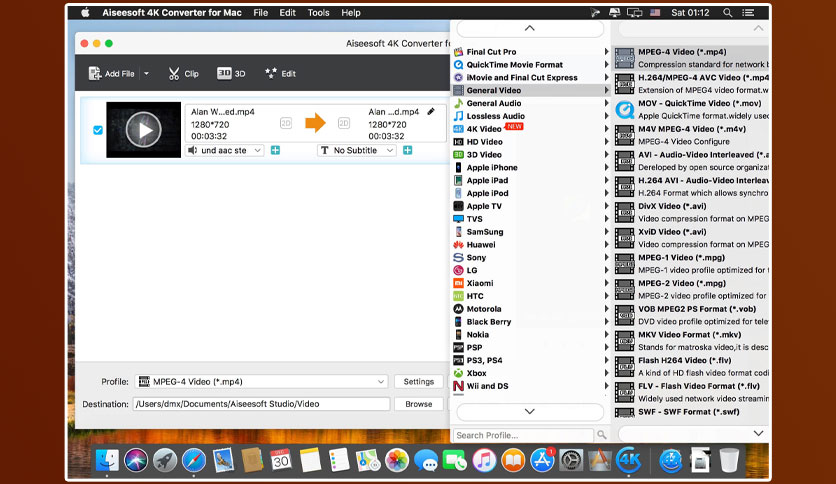The width and height of the screenshot is (836, 484).
Task: Open Photos app from the Dock
Action: point(397,460)
